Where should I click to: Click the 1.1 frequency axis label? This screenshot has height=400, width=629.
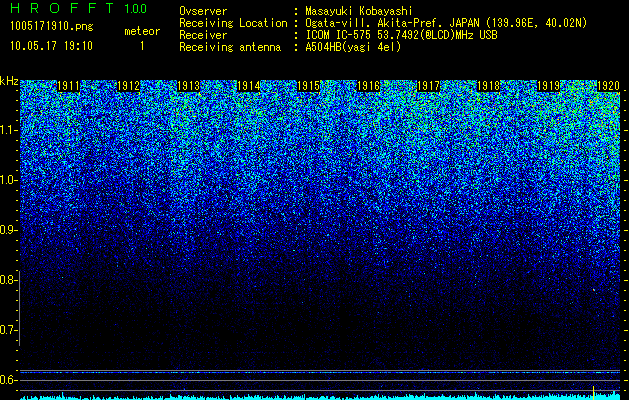click(x=8, y=130)
